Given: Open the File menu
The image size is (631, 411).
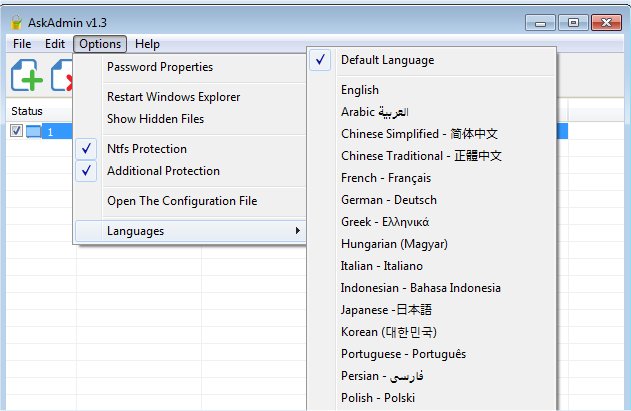Looking at the screenshot, I should (x=22, y=44).
